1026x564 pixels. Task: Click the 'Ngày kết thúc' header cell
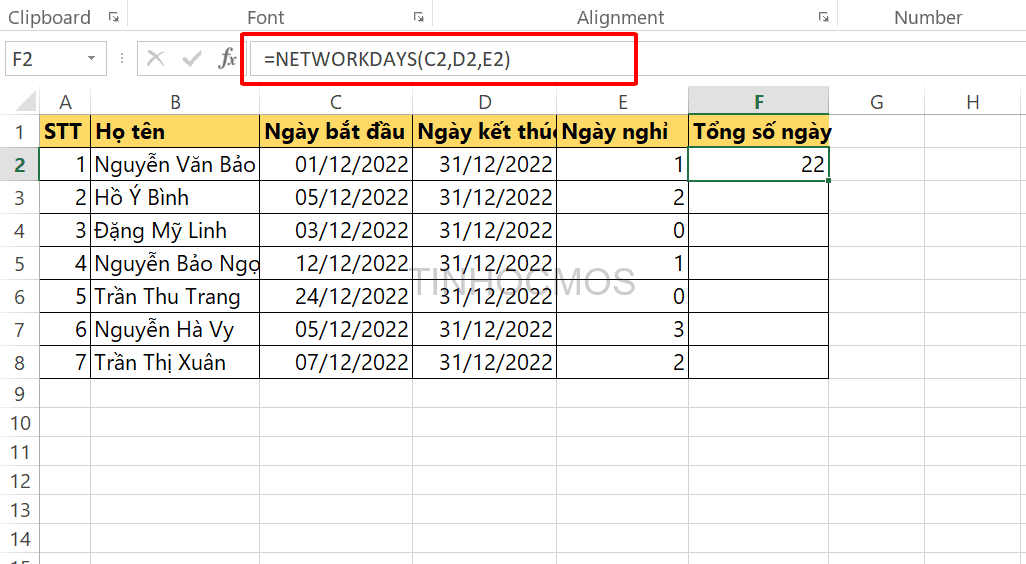point(484,132)
